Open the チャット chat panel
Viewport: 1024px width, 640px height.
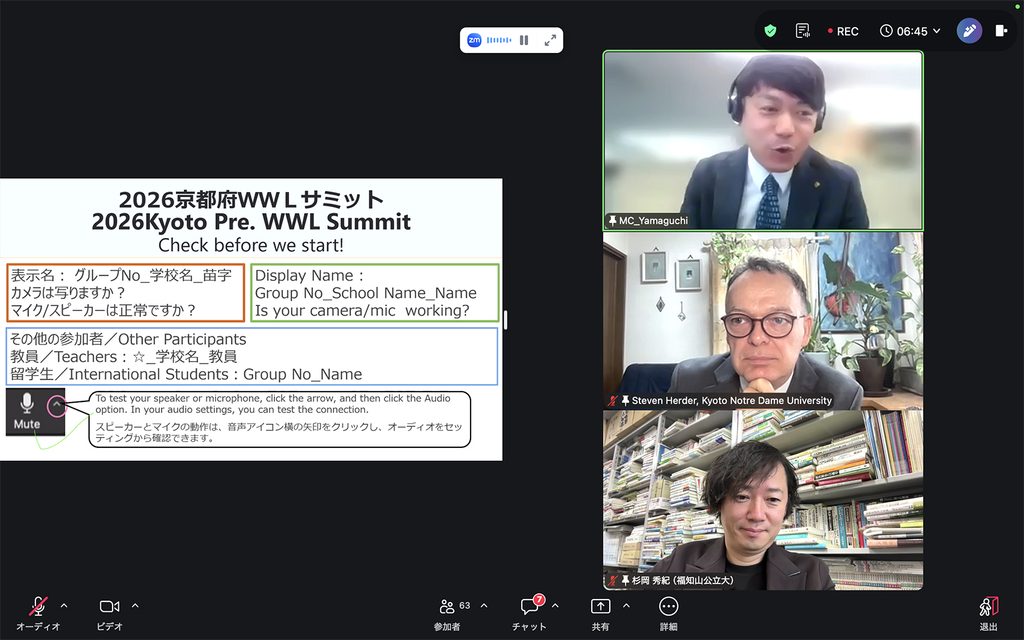coord(530,613)
